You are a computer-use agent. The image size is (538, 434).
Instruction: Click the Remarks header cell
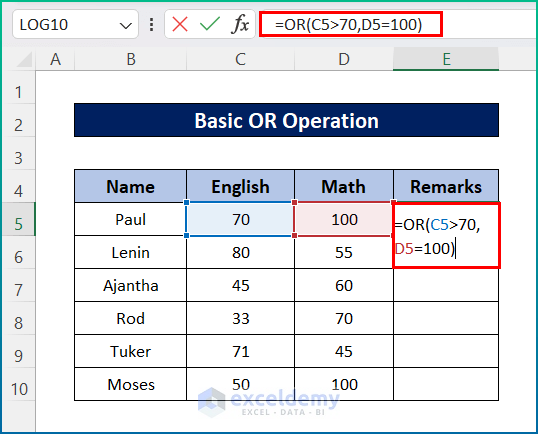[x=446, y=186]
